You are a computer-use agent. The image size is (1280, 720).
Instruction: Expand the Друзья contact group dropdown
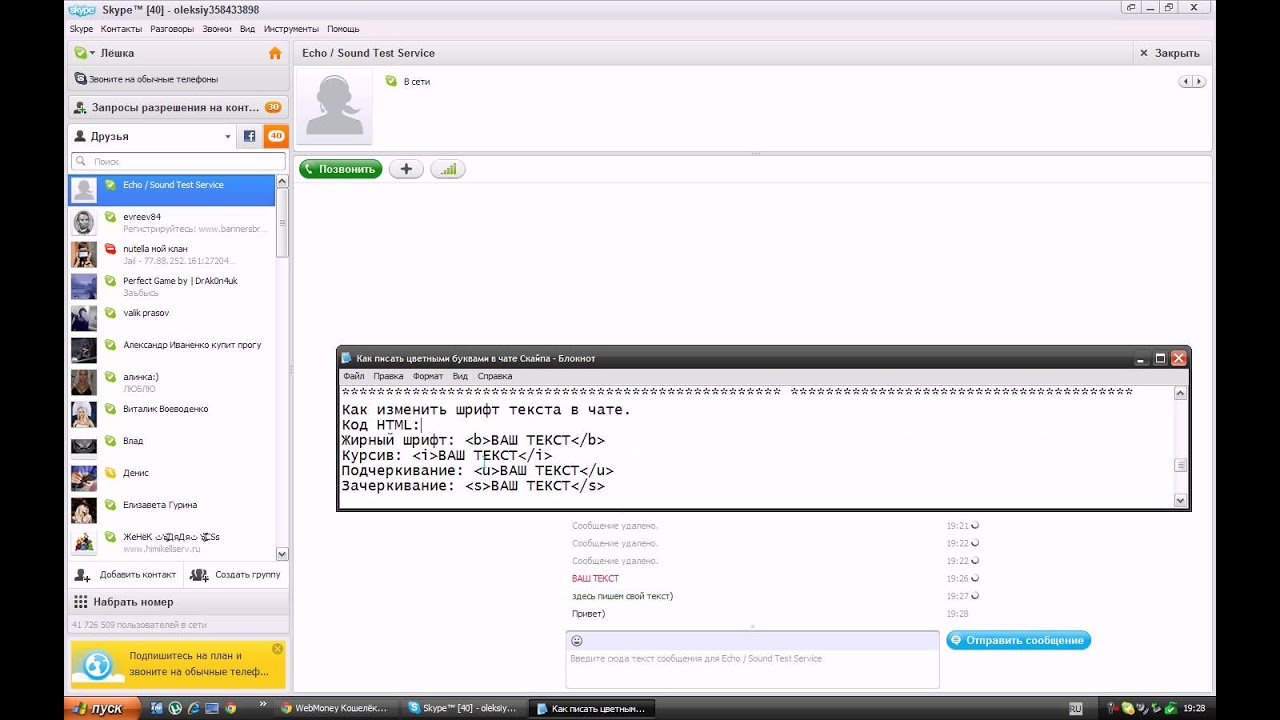tap(228, 136)
